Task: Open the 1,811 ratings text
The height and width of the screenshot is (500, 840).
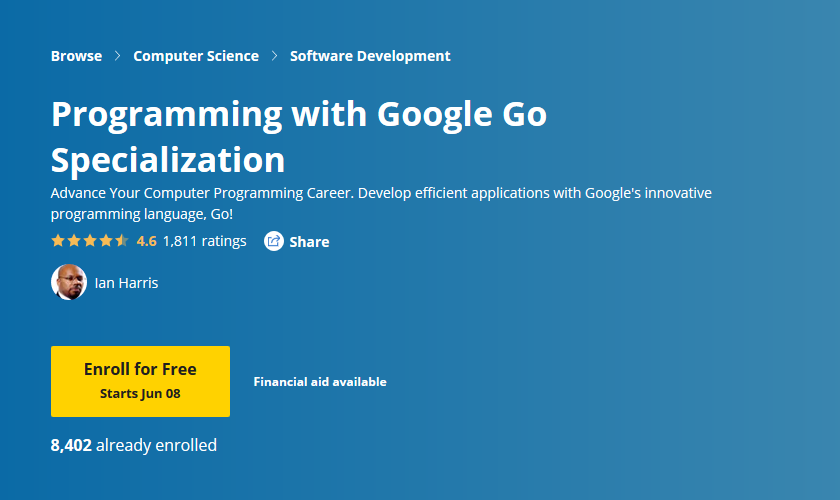Action: click(x=205, y=241)
